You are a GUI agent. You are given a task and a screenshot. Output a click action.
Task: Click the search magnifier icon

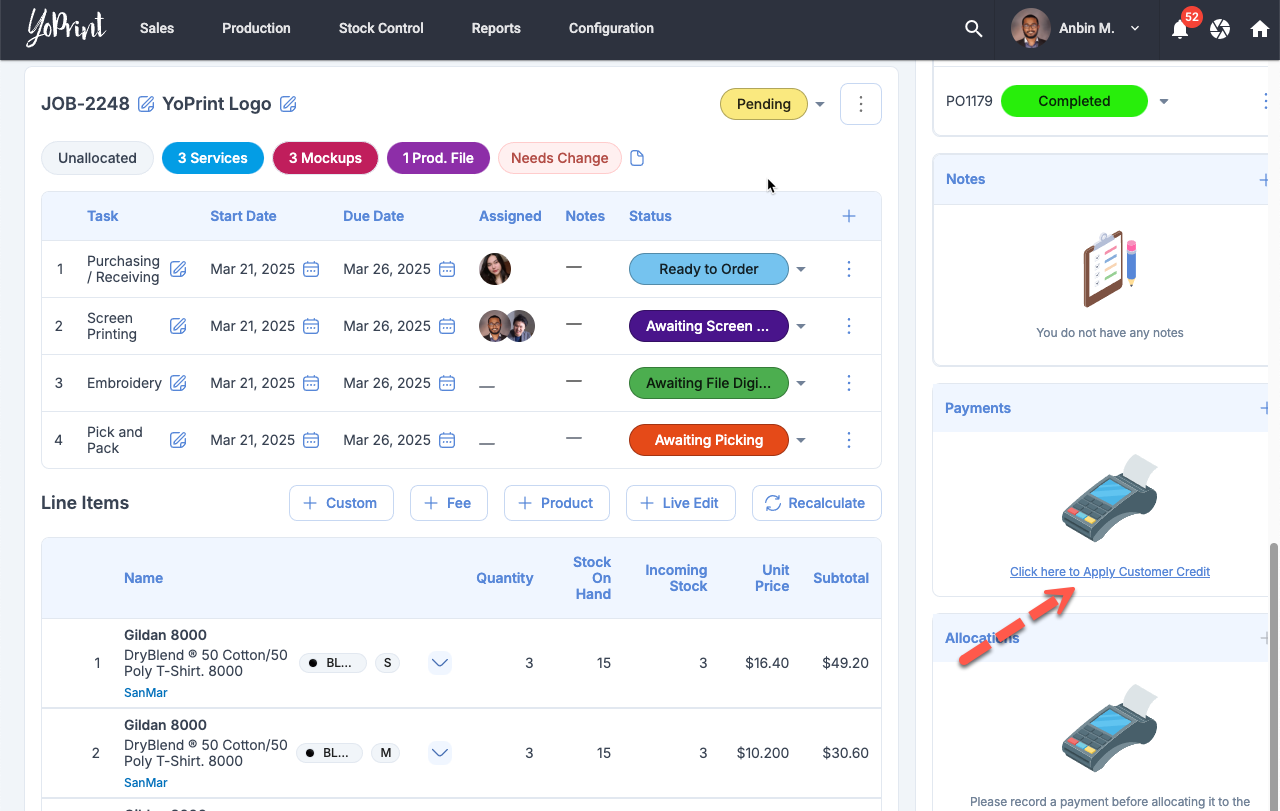pos(973,29)
